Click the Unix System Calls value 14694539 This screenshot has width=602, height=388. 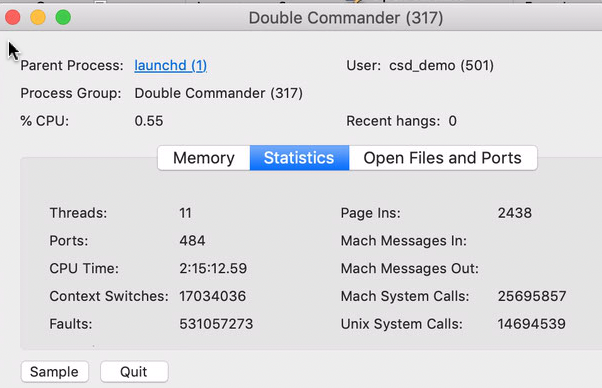tap(531, 324)
